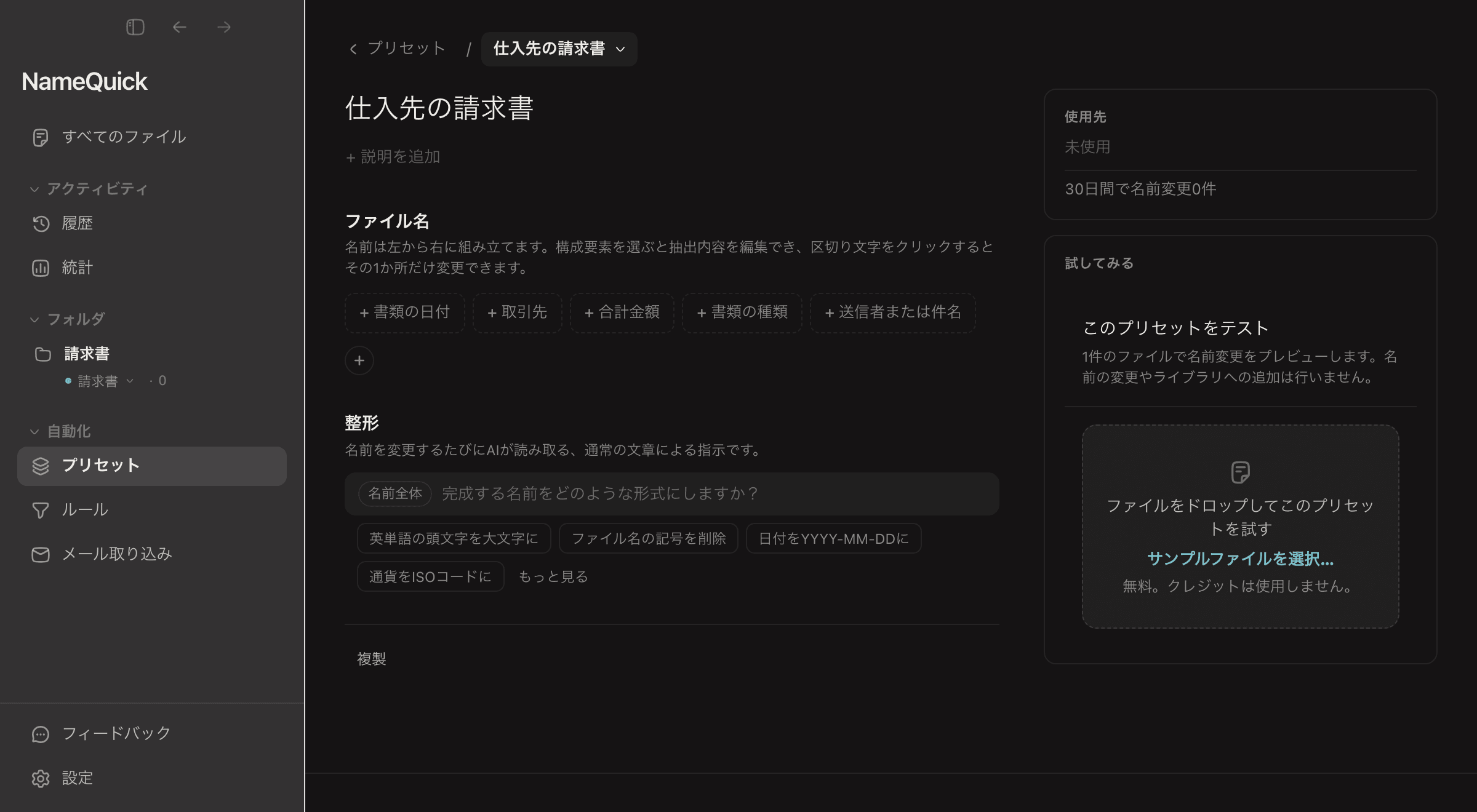Add the 取引先 component

(517, 312)
